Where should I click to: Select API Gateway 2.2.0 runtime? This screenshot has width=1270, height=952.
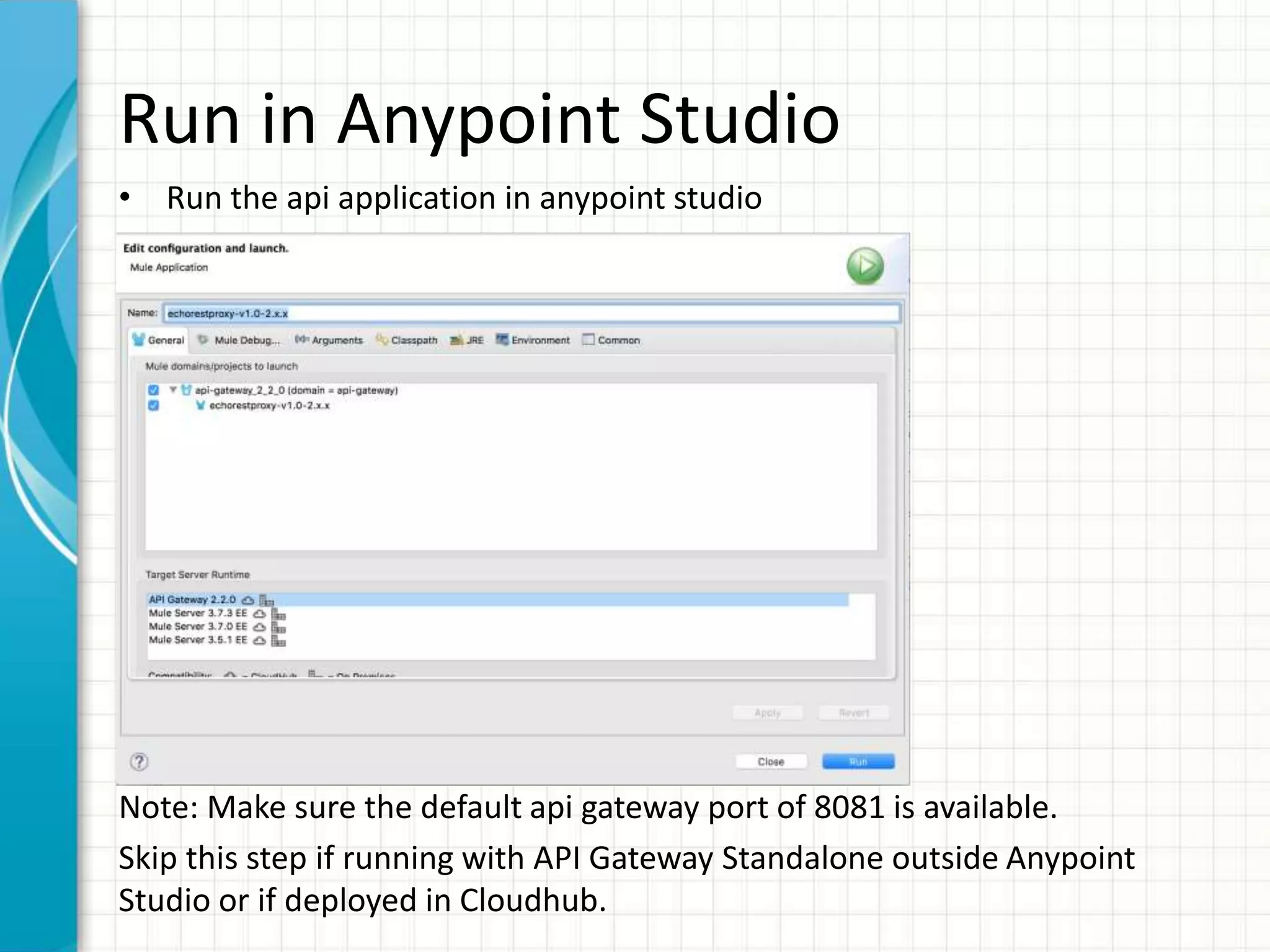pos(497,600)
